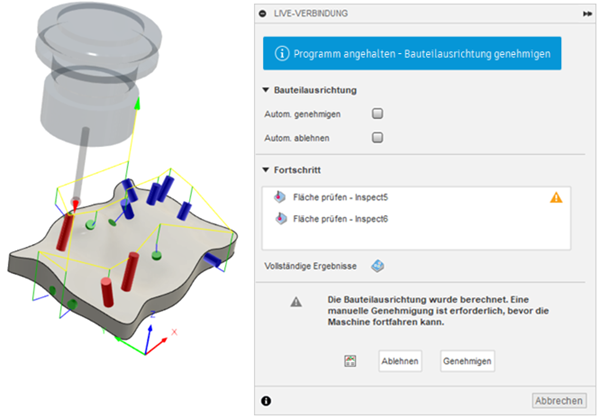Collapse the Bauteilausrichtung section
Screen dimensions: 600x419
tap(266, 90)
